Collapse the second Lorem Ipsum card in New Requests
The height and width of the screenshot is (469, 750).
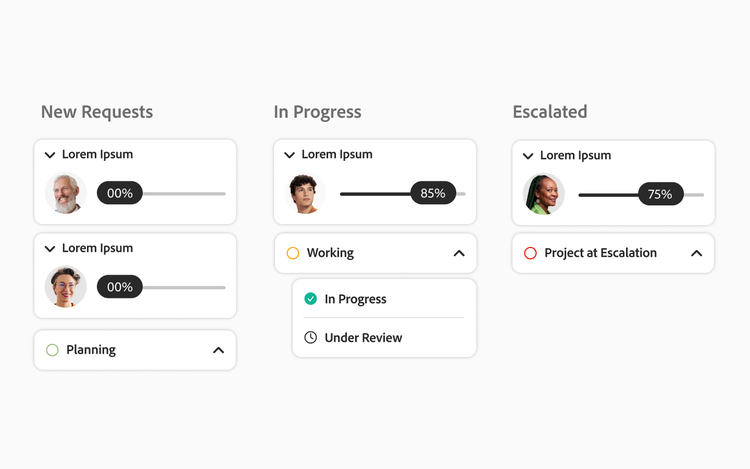(x=50, y=249)
